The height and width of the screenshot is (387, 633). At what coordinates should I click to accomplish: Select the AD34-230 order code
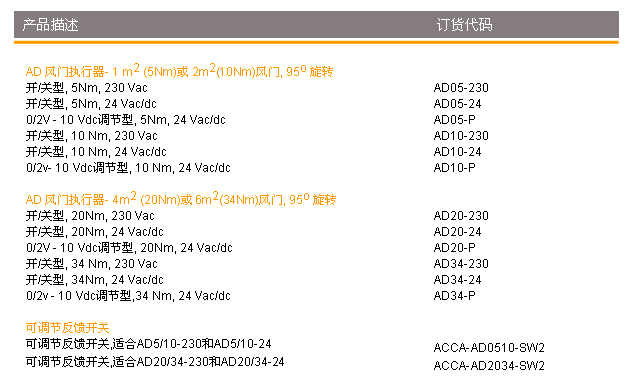tap(461, 264)
